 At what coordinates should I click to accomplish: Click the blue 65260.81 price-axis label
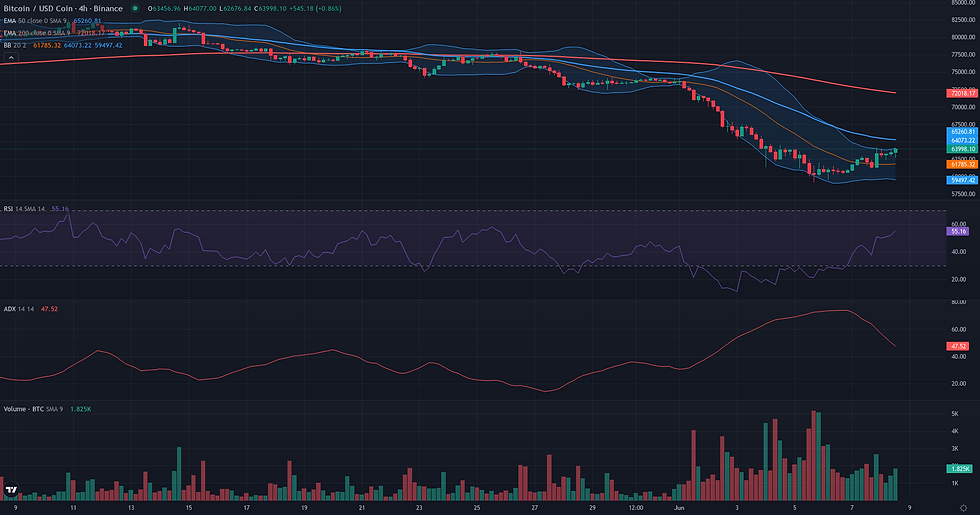click(962, 132)
